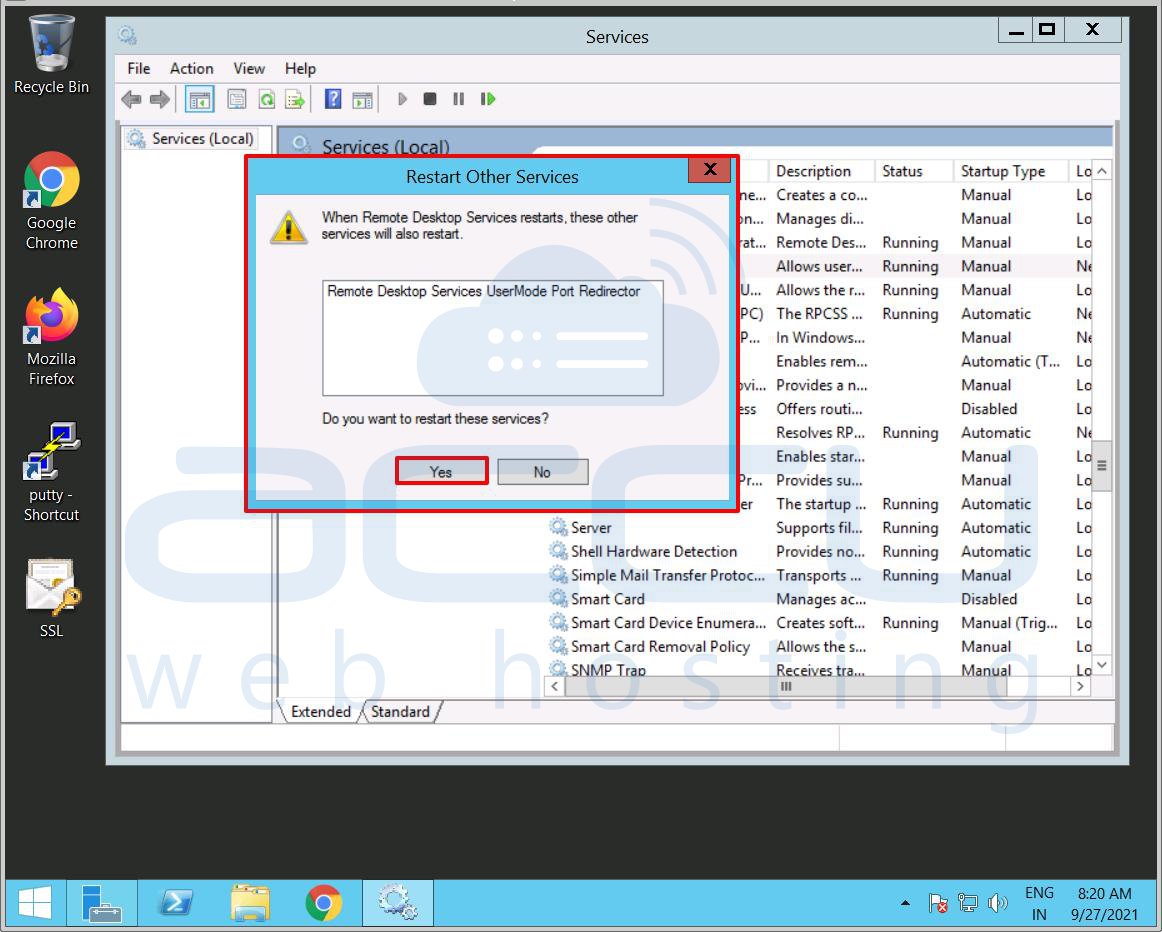1162x932 pixels.
Task: Click 'Manual (Trig...' startup type cell
Action: pos(1009,622)
